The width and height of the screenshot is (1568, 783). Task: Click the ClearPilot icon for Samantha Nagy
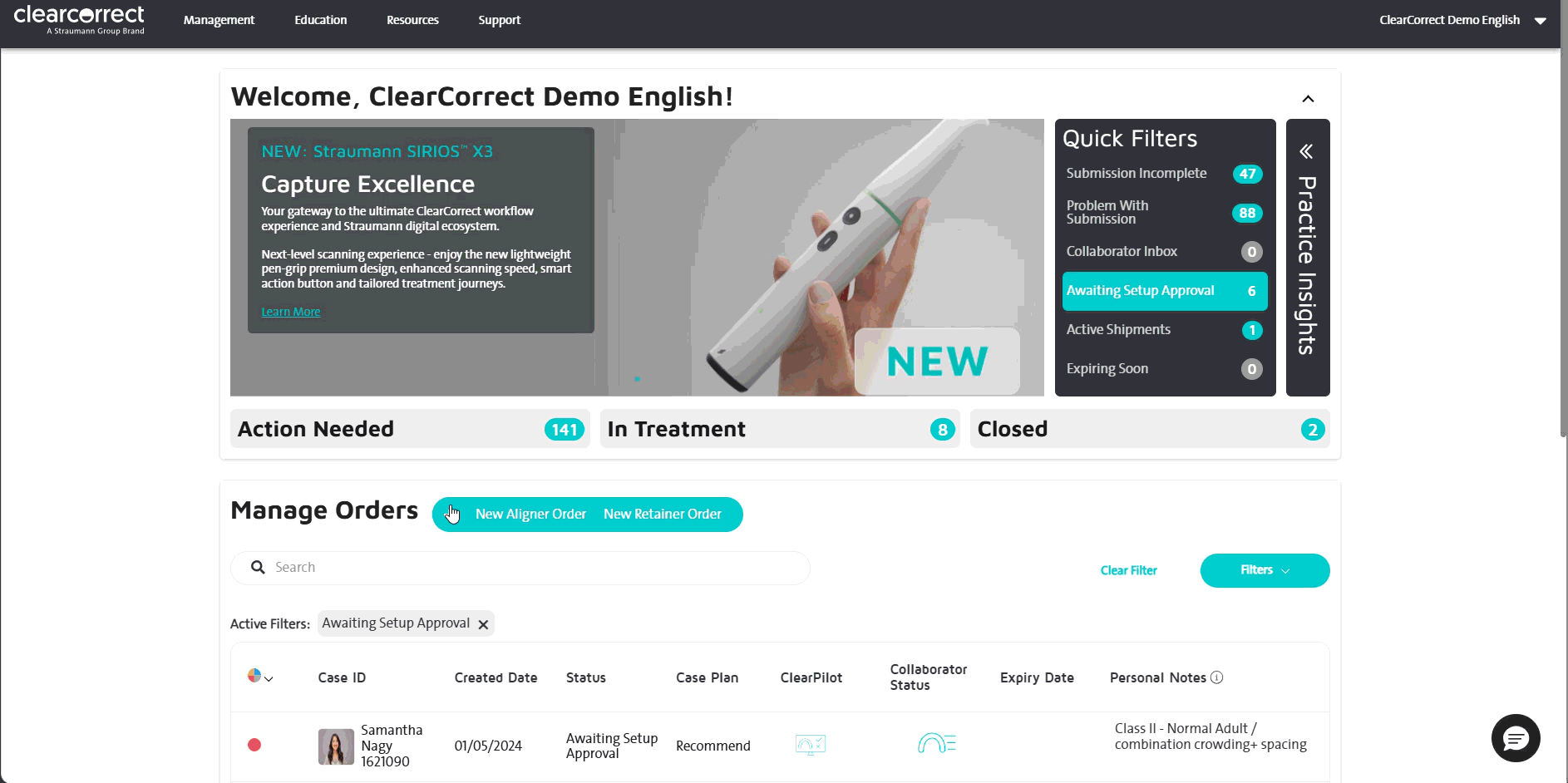pyautogui.click(x=810, y=745)
